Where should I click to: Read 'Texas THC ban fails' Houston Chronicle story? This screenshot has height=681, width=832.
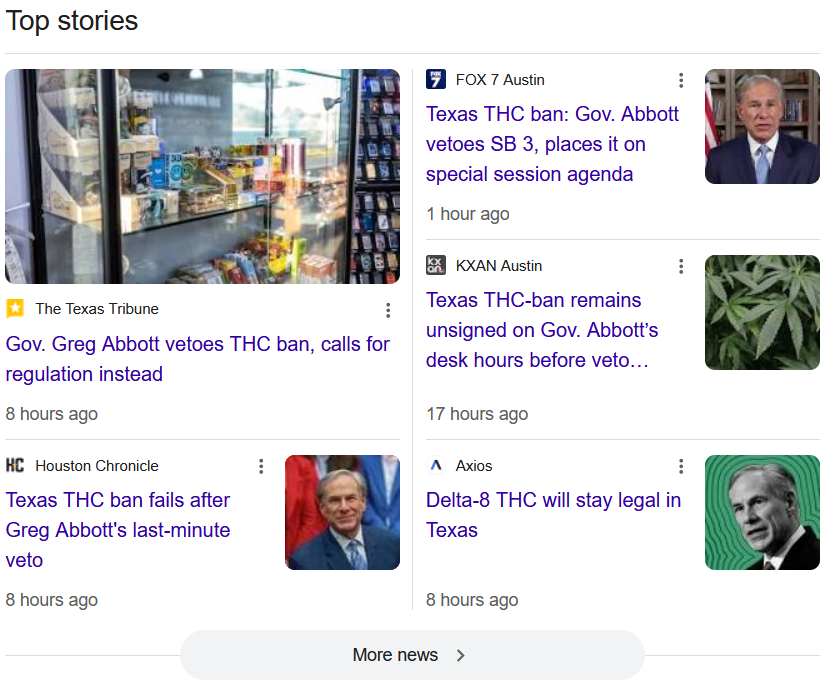click(118, 530)
